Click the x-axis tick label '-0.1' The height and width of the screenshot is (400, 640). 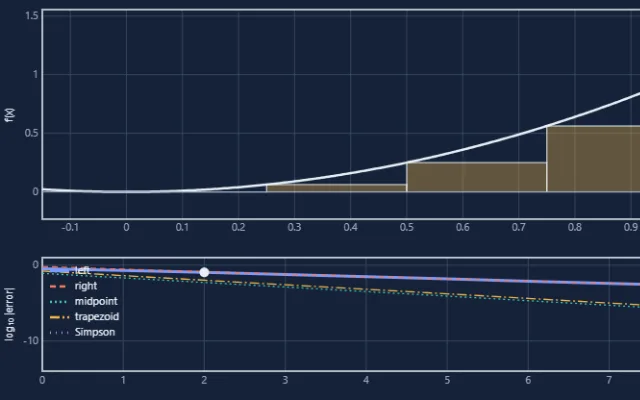pyautogui.click(x=70, y=227)
